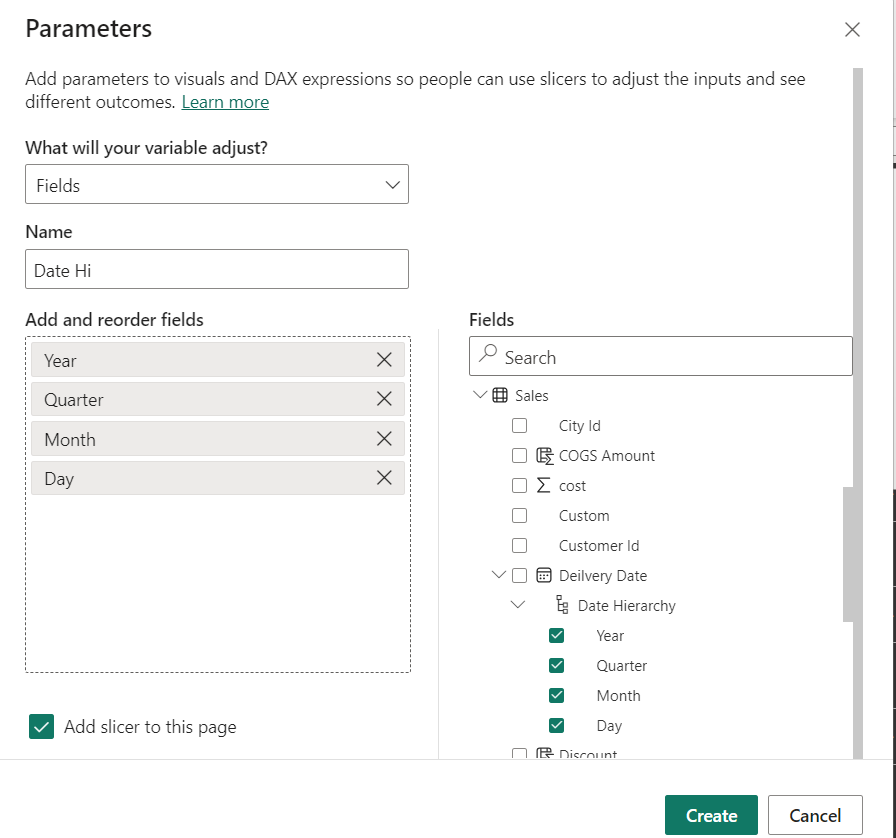Remove Quarter from the reorder list
Viewport: 896px width, 838px height.
(384, 398)
